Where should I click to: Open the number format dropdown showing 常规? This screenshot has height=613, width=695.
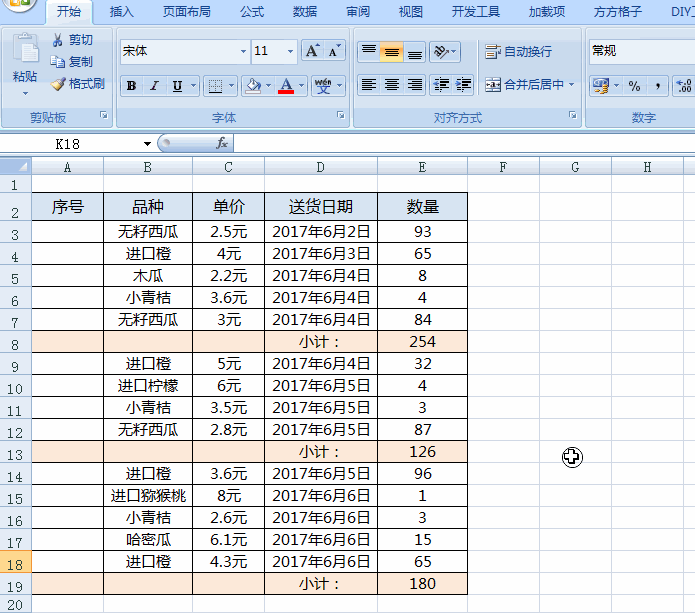640,51
